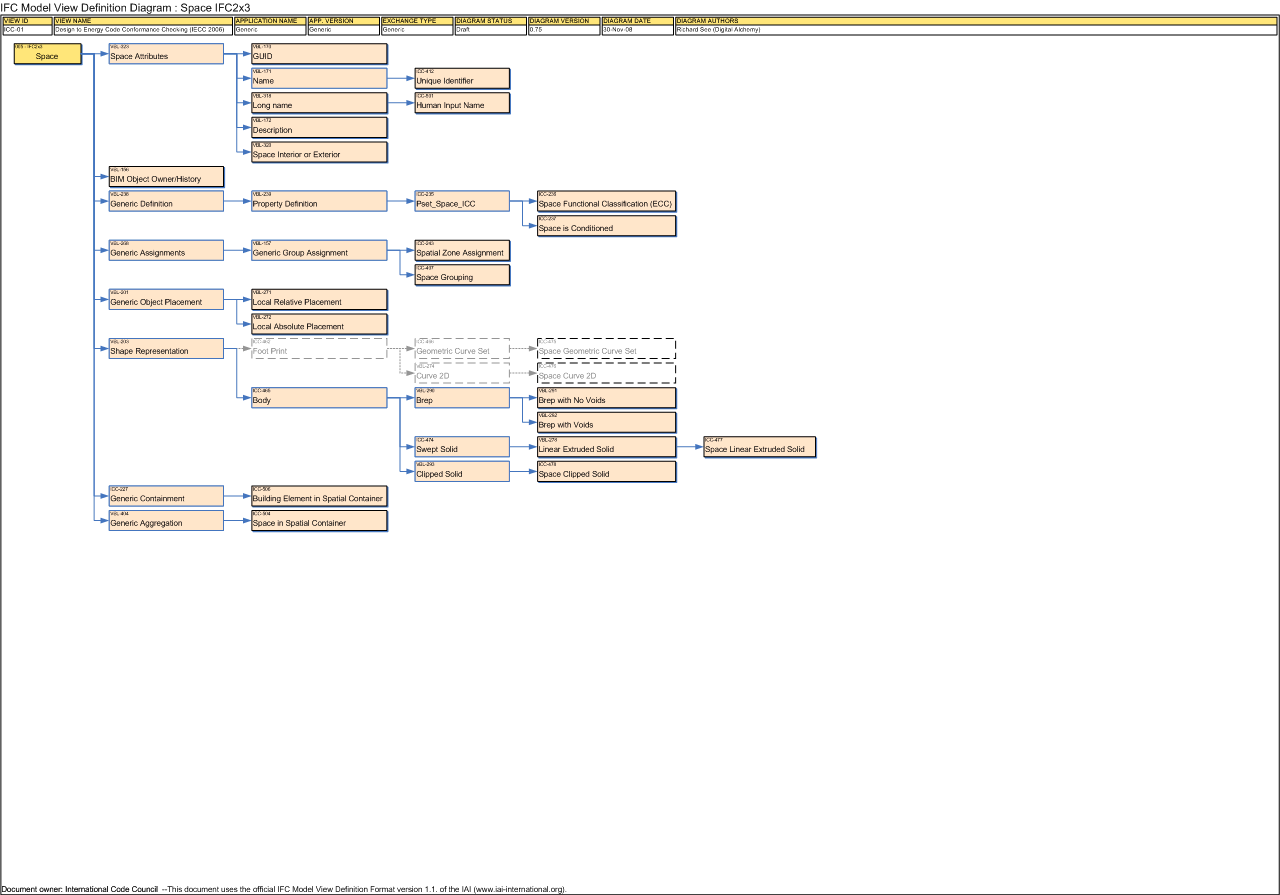Click the Brep node
The height and width of the screenshot is (895, 1280).
pos(463,397)
